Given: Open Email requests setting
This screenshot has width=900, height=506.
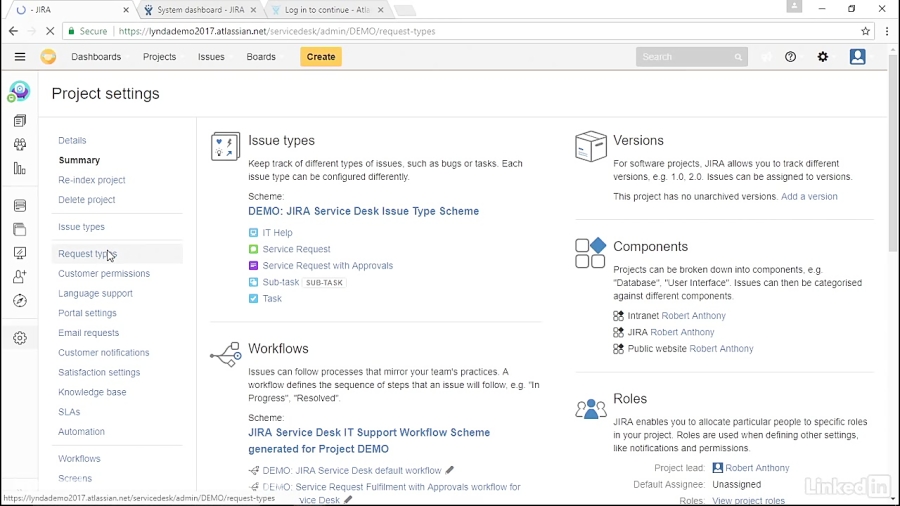Looking at the screenshot, I should coord(88,333).
